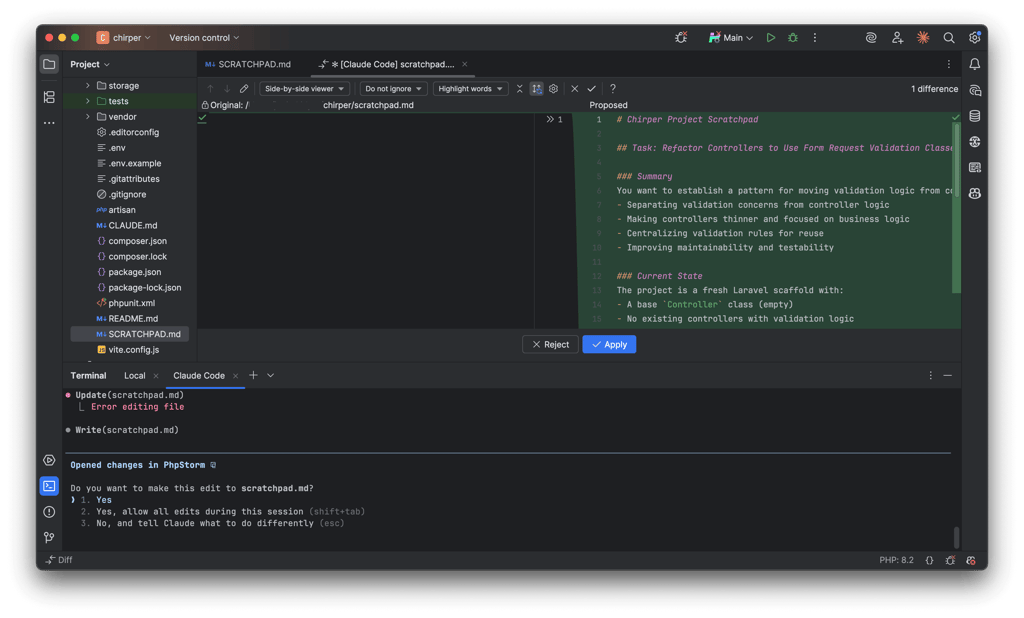
Task: Click the pencil edit icon in diff toolbar
Action: tap(244, 89)
